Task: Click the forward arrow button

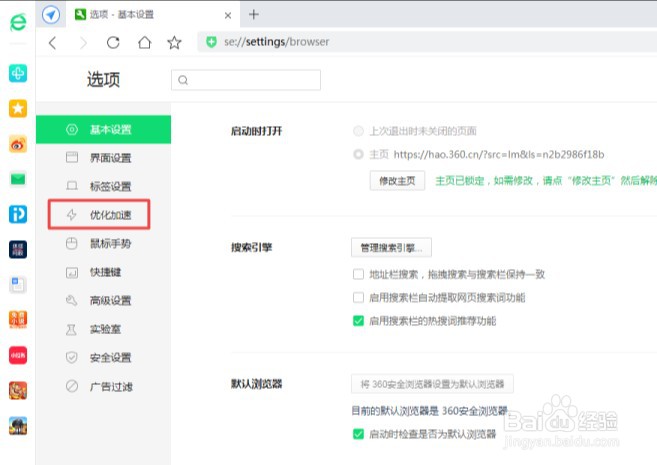Action: tap(83, 43)
